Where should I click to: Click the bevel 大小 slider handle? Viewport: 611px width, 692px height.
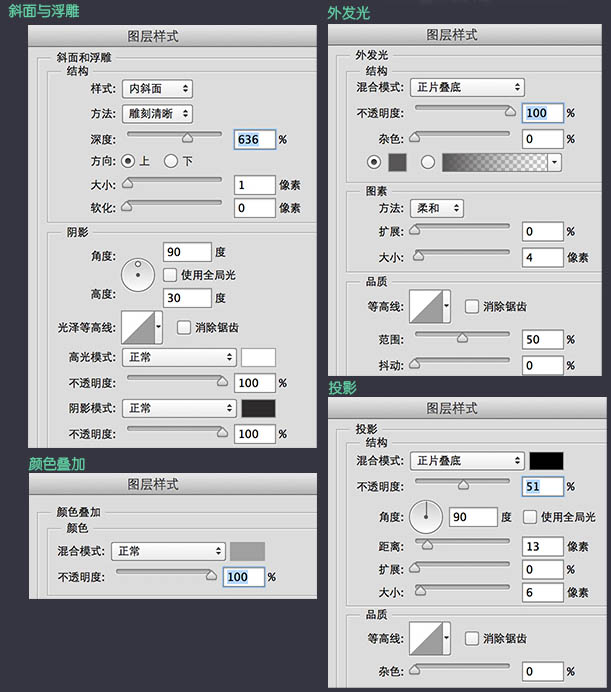click(128, 183)
